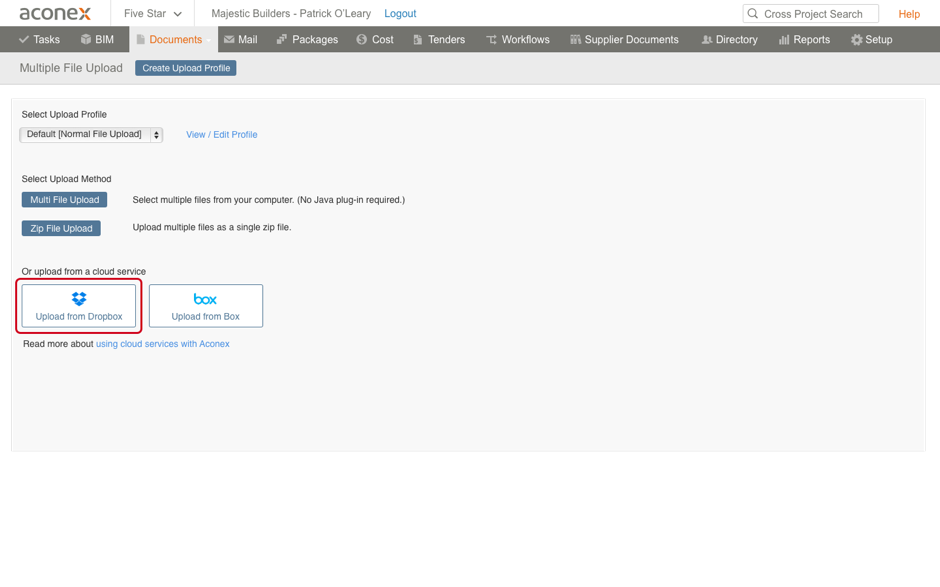This screenshot has height=587, width=940.
Task: Click the Documents page icon
Action: (140, 40)
